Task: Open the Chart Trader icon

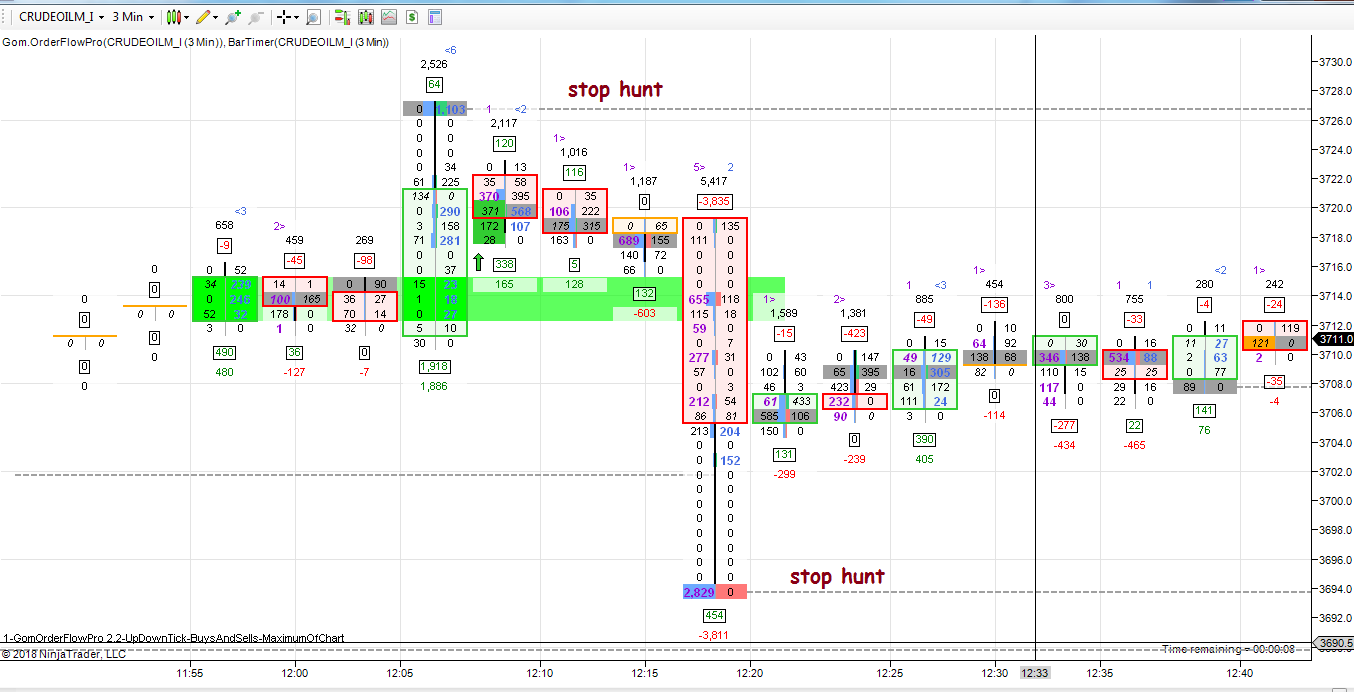Action: (x=342, y=17)
